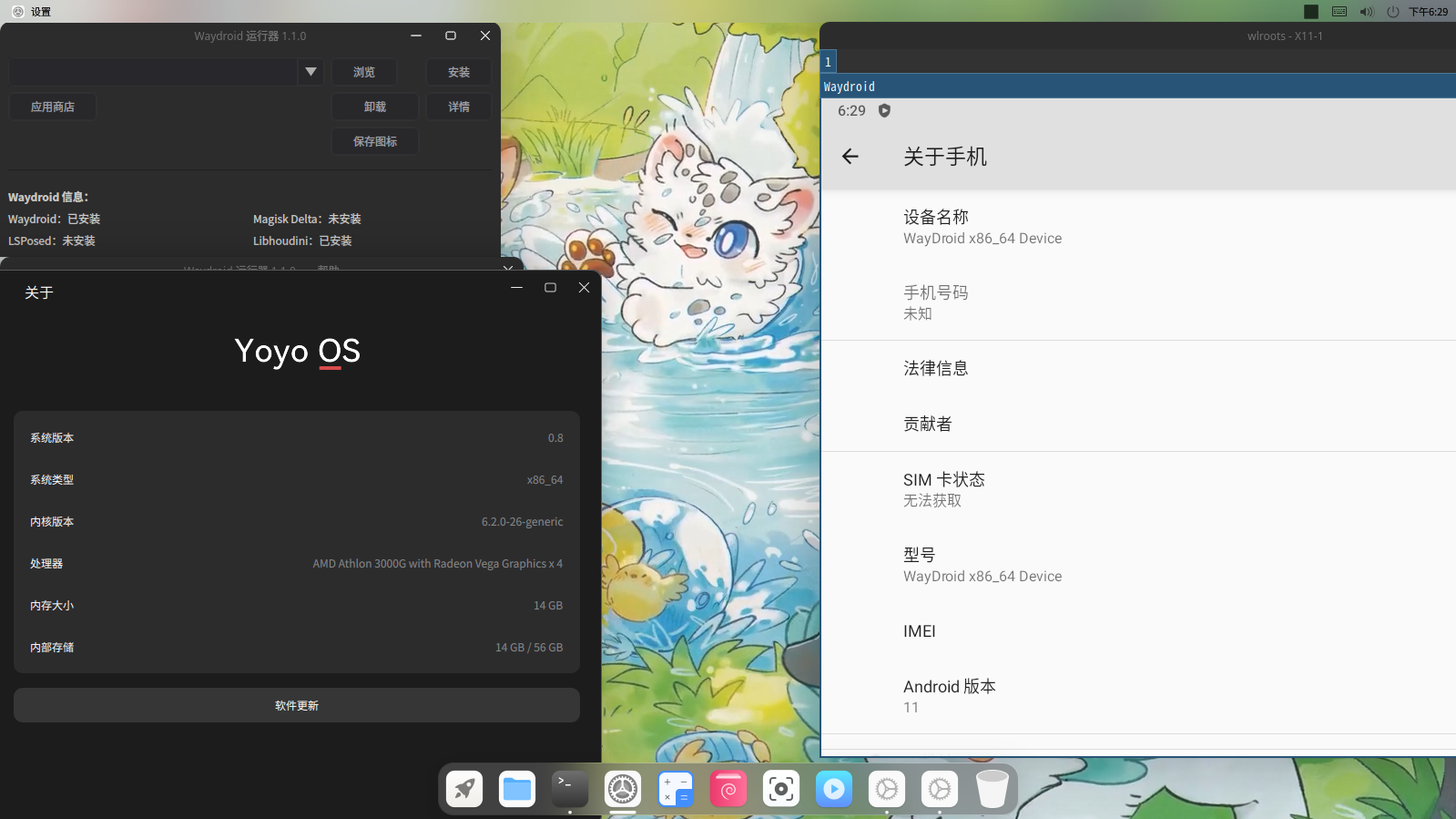
Task: Launch the calculator from the dock
Action: click(x=676, y=789)
